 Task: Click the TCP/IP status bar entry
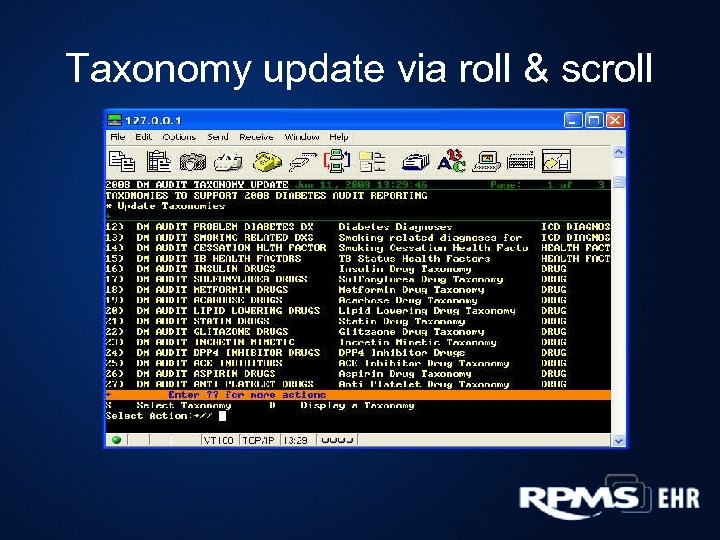tap(258, 440)
